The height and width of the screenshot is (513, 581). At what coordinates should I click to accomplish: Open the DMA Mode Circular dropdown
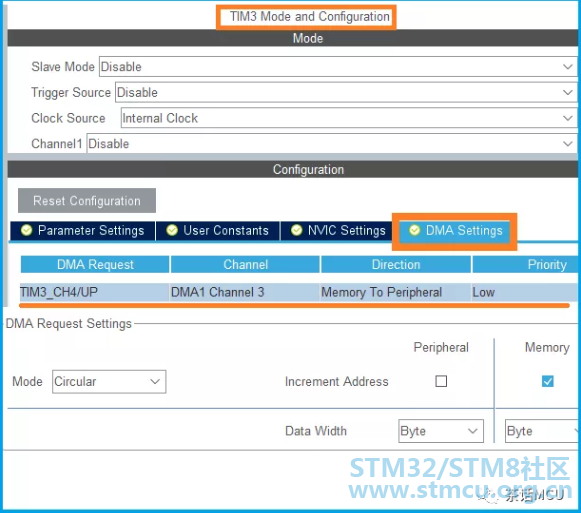pyautogui.click(x=109, y=381)
